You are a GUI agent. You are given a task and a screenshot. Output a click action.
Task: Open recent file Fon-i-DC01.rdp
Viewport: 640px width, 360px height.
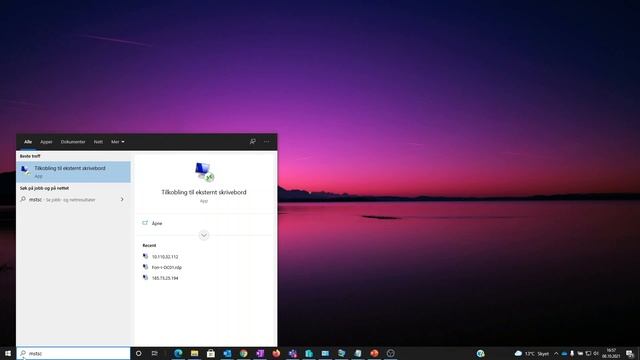pyautogui.click(x=167, y=267)
